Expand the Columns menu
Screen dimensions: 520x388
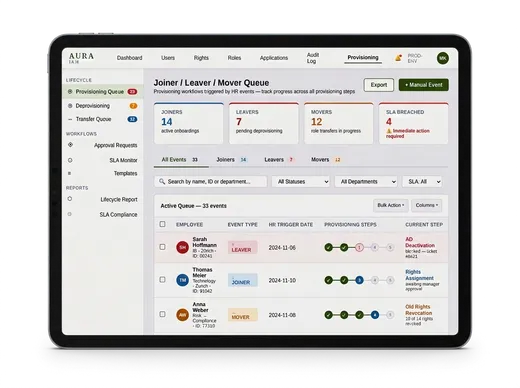click(427, 205)
